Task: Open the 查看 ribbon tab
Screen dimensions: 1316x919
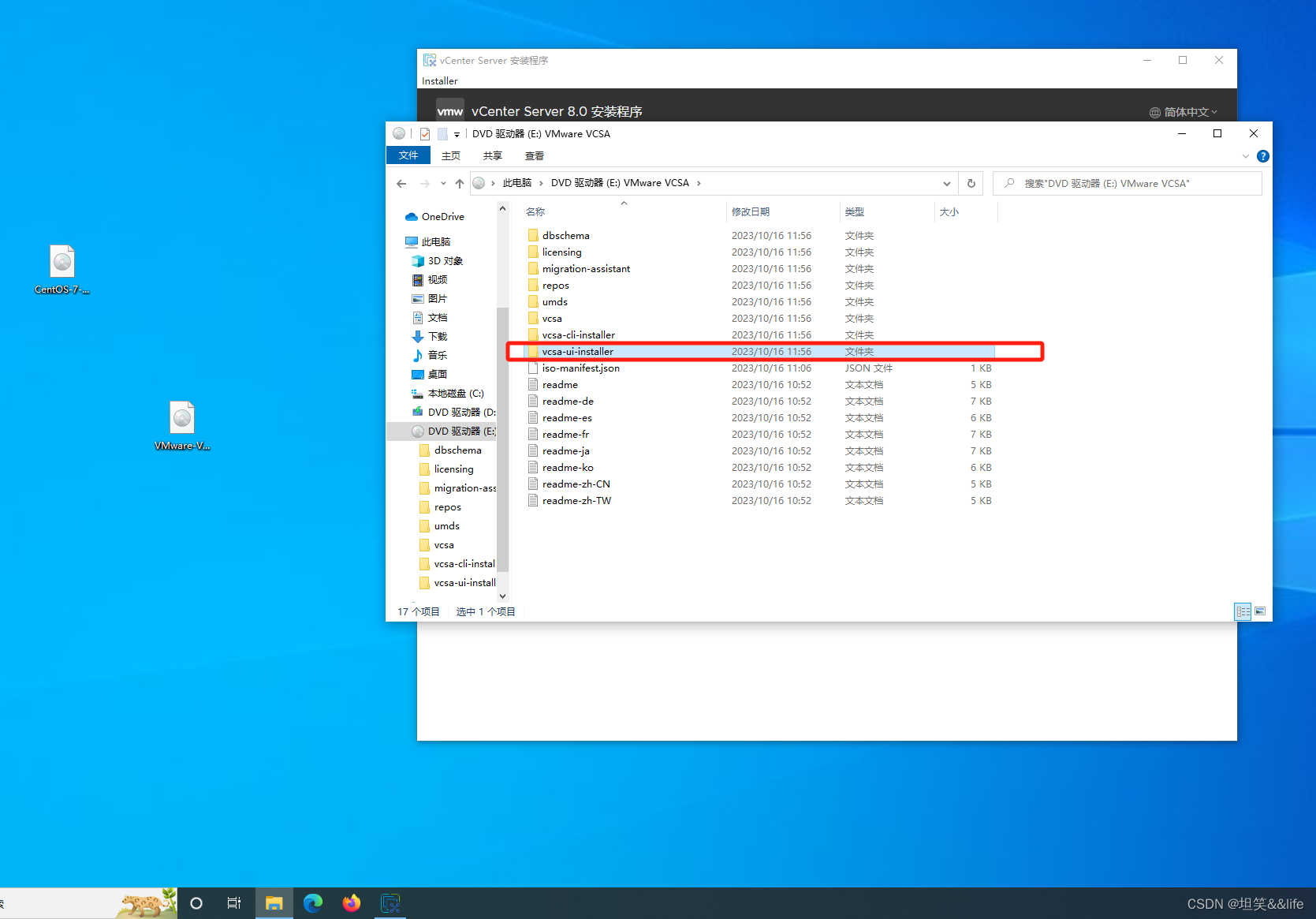Action: [535, 156]
